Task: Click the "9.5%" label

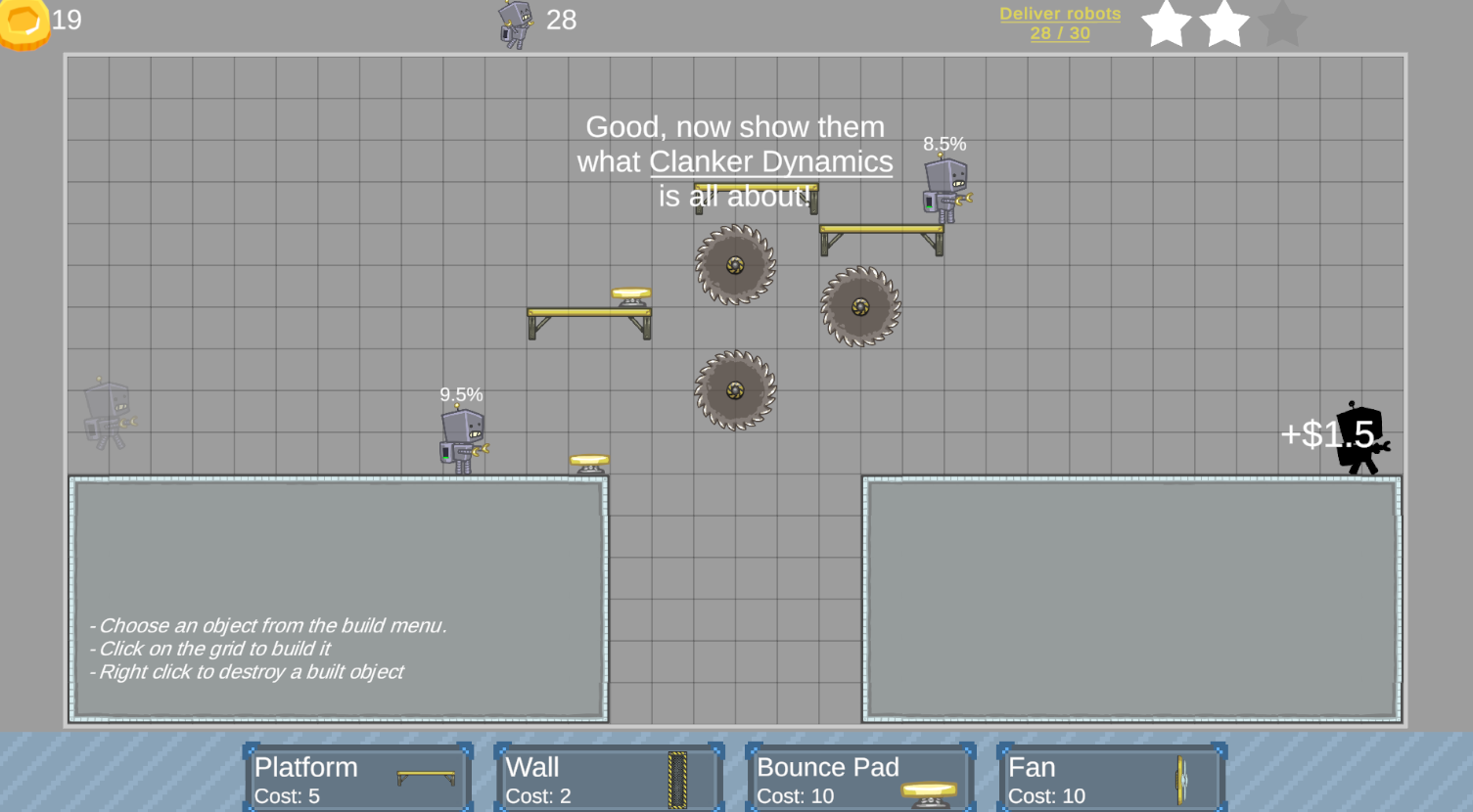Action: (461, 394)
